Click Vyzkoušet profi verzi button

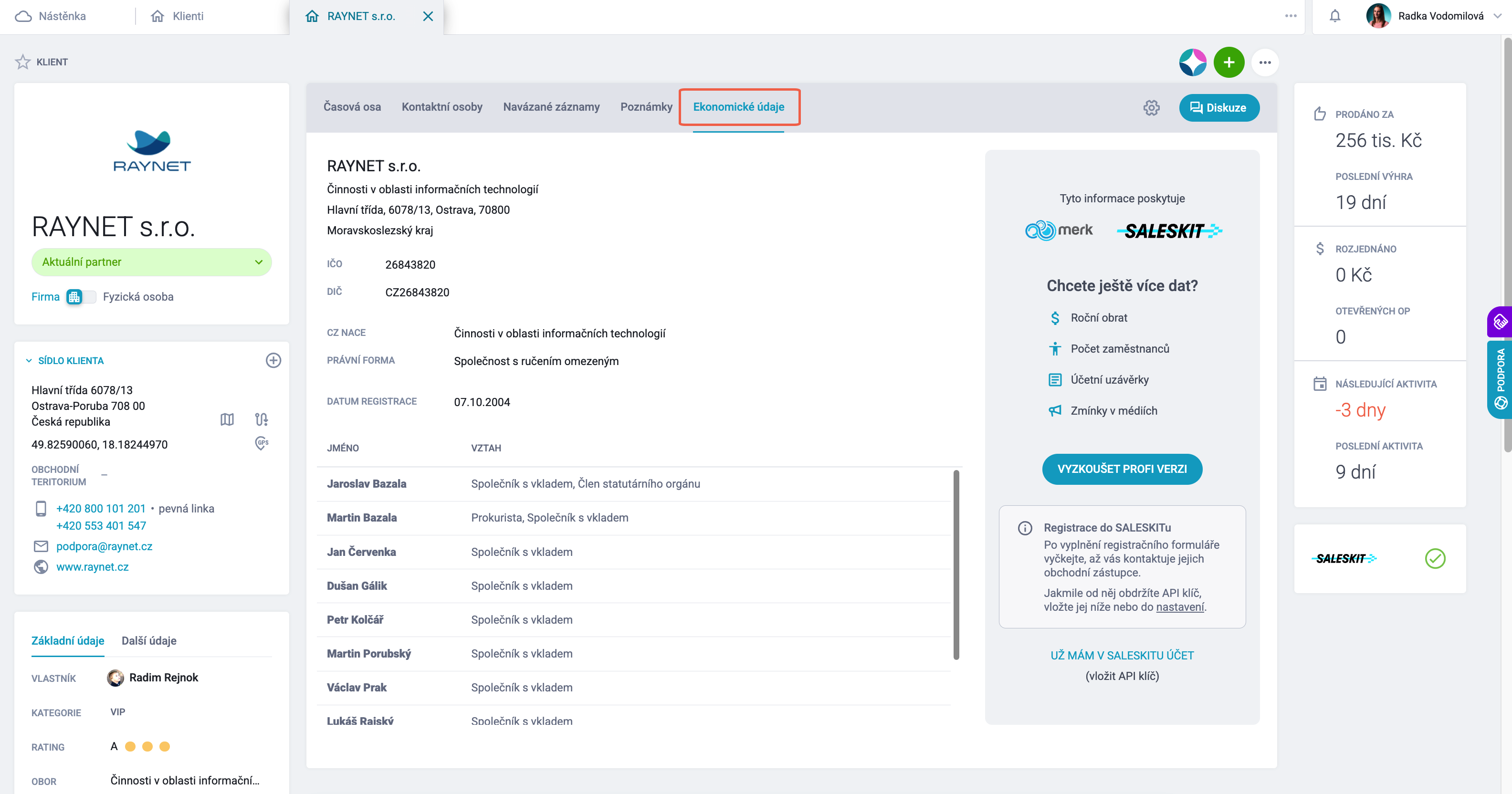pos(1122,469)
